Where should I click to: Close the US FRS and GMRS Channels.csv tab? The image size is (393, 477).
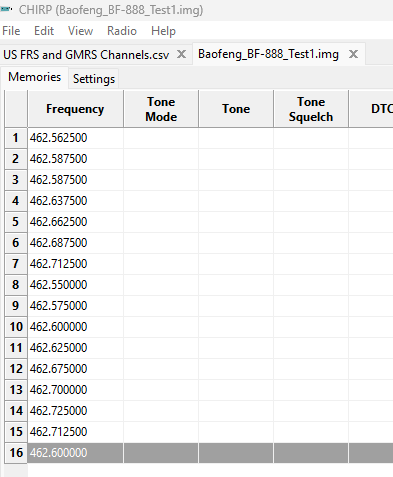181,54
